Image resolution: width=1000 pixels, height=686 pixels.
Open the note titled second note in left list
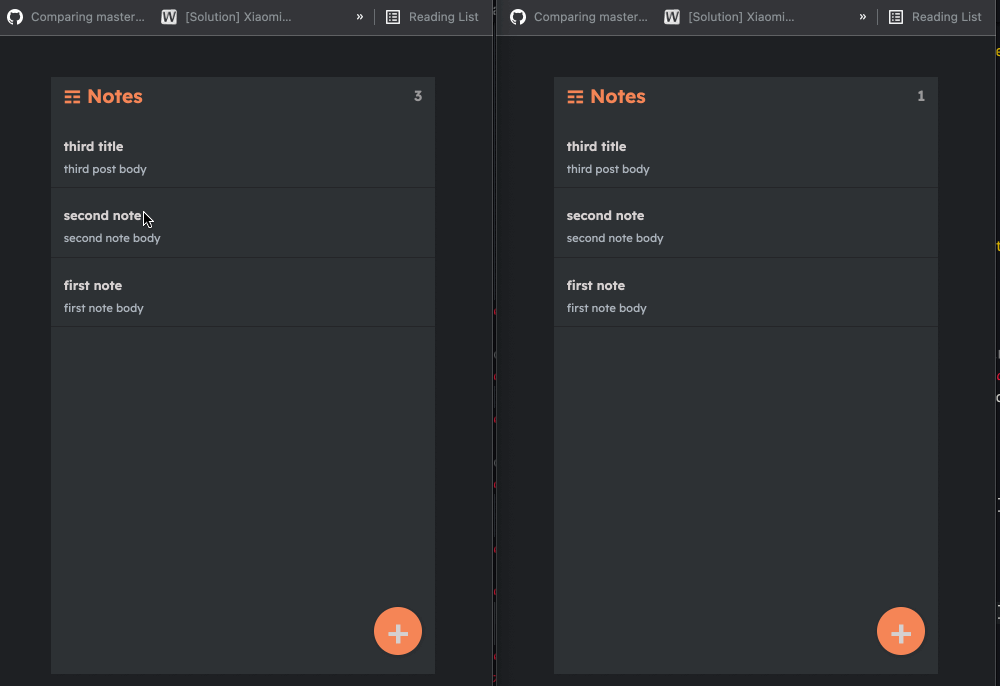tap(242, 225)
